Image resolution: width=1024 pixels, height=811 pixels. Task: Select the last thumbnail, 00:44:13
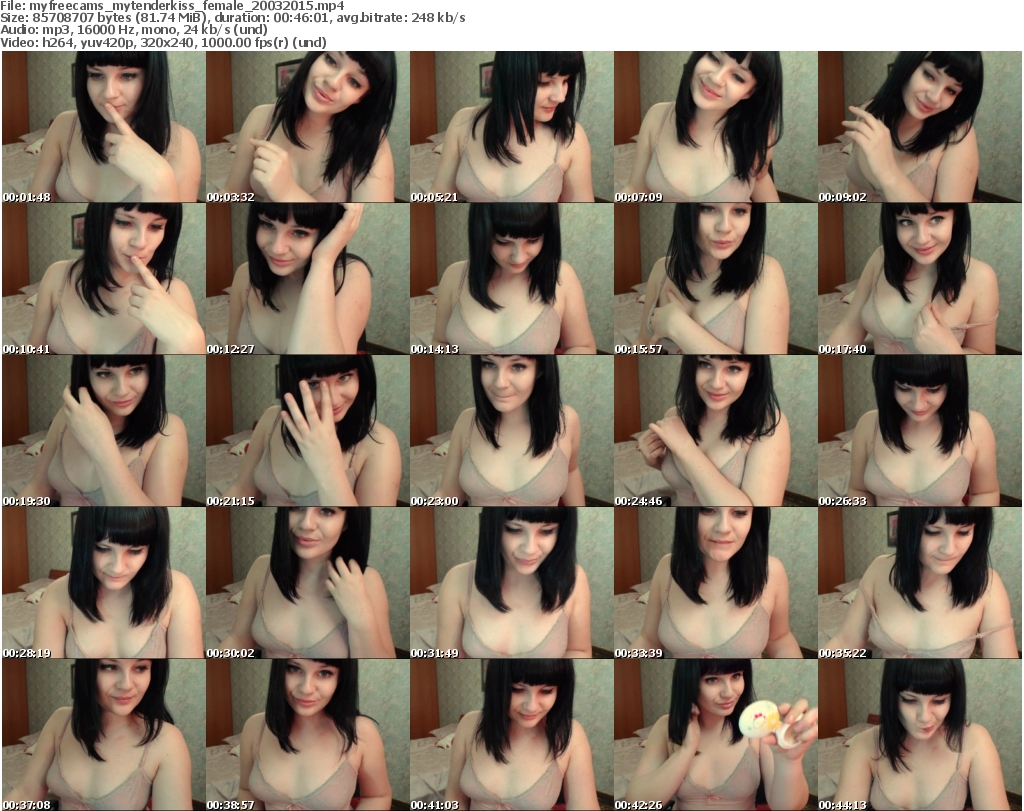click(920, 735)
